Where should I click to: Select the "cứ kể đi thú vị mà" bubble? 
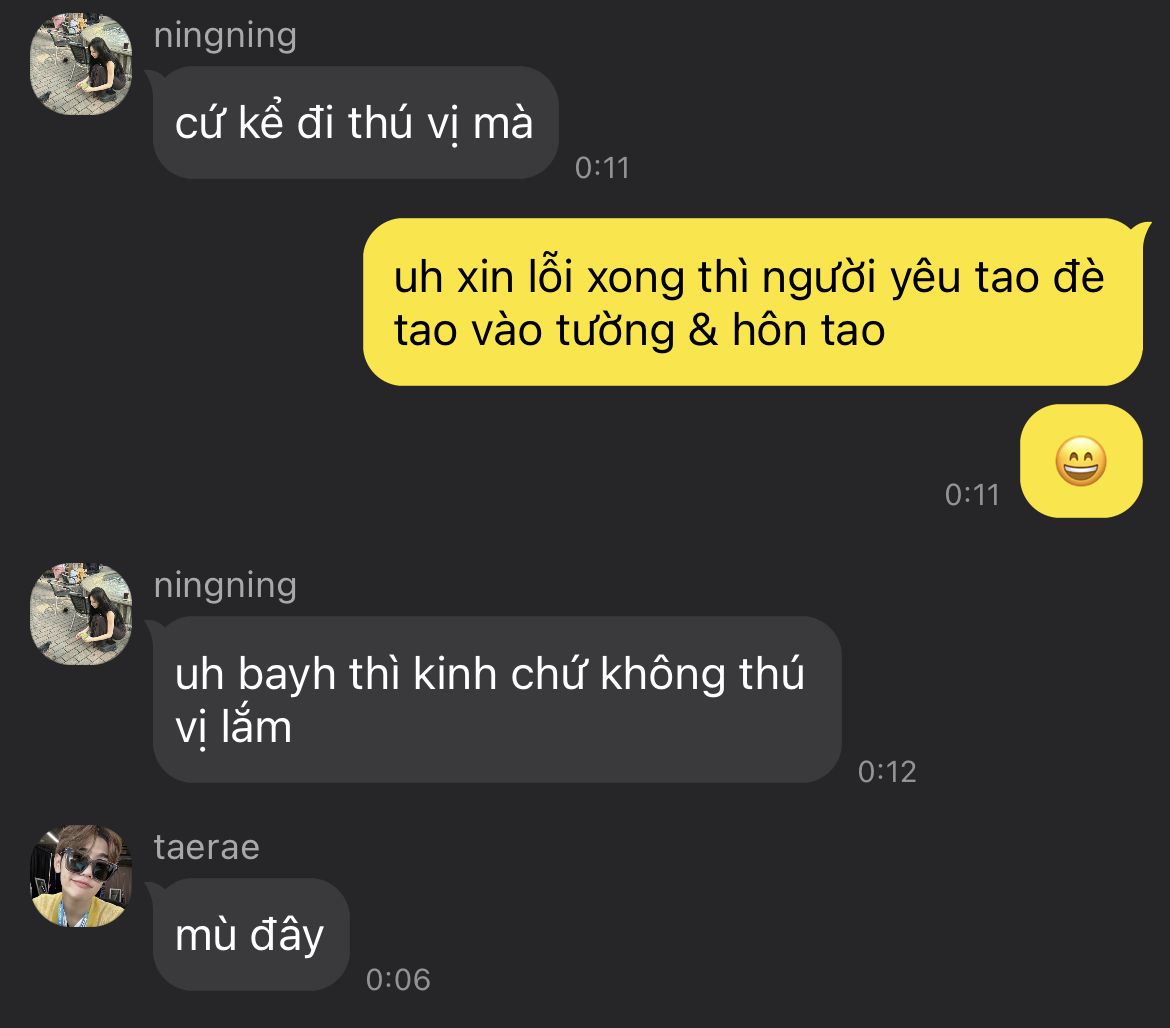point(355,122)
